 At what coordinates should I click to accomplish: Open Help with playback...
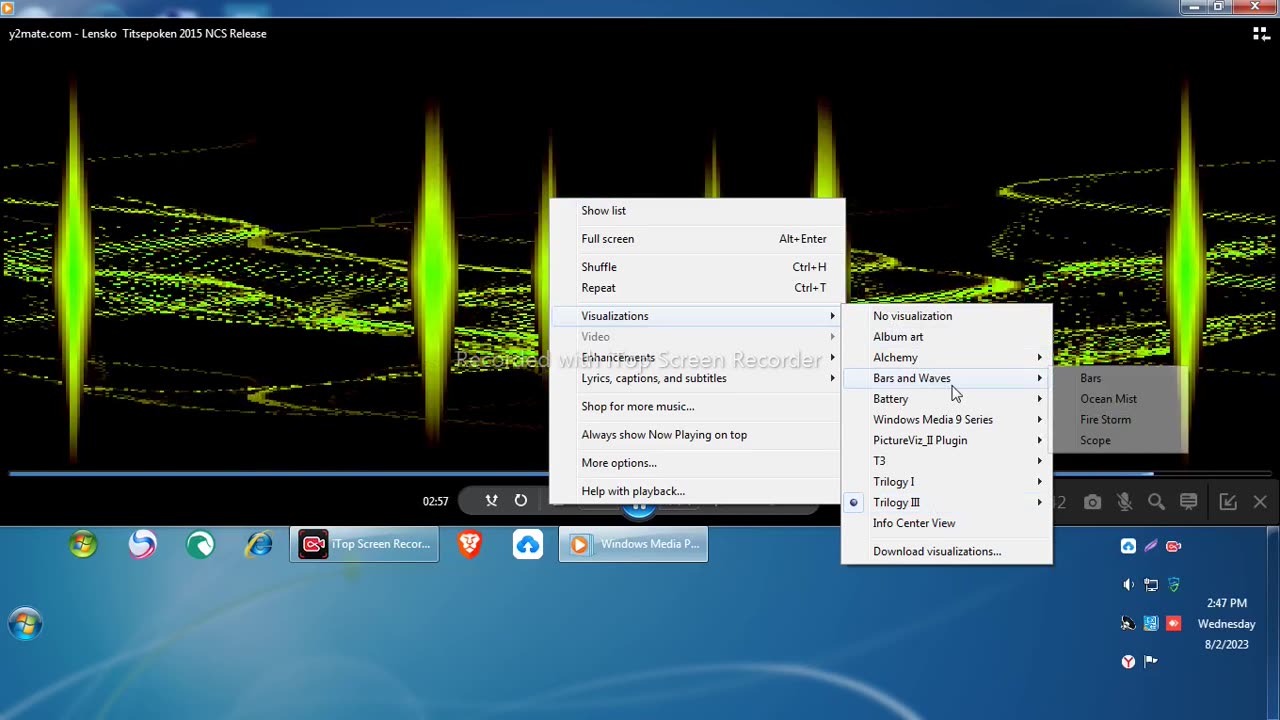click(697, 491)
